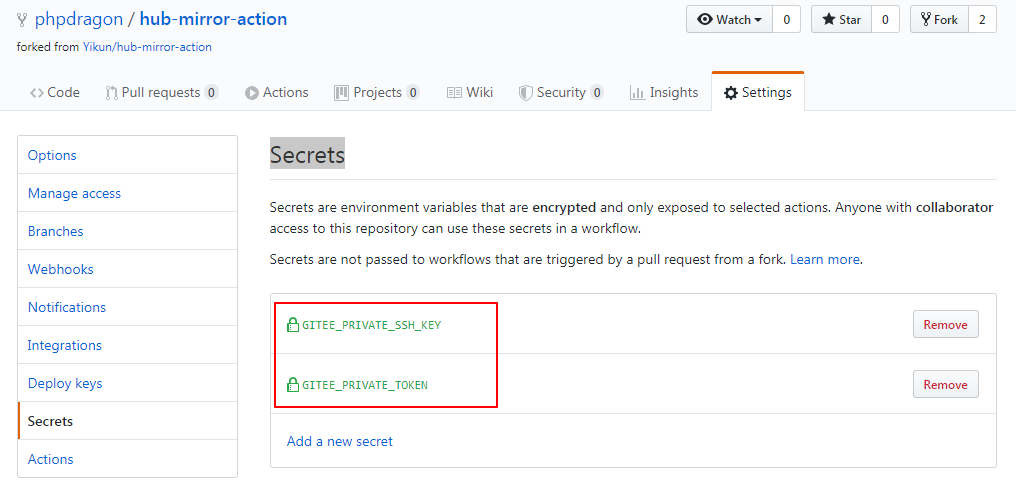Open Webhooks settings

point(128,269)
